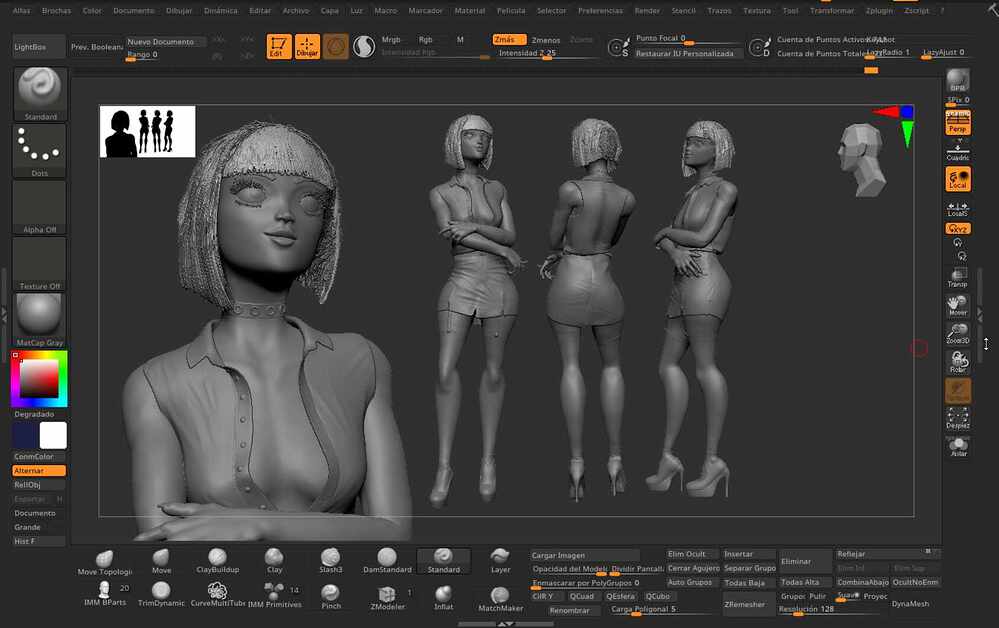The height and width of the screenshot is (628, 999).
Task: Click the BPR render icon
Action: [958, 81]
